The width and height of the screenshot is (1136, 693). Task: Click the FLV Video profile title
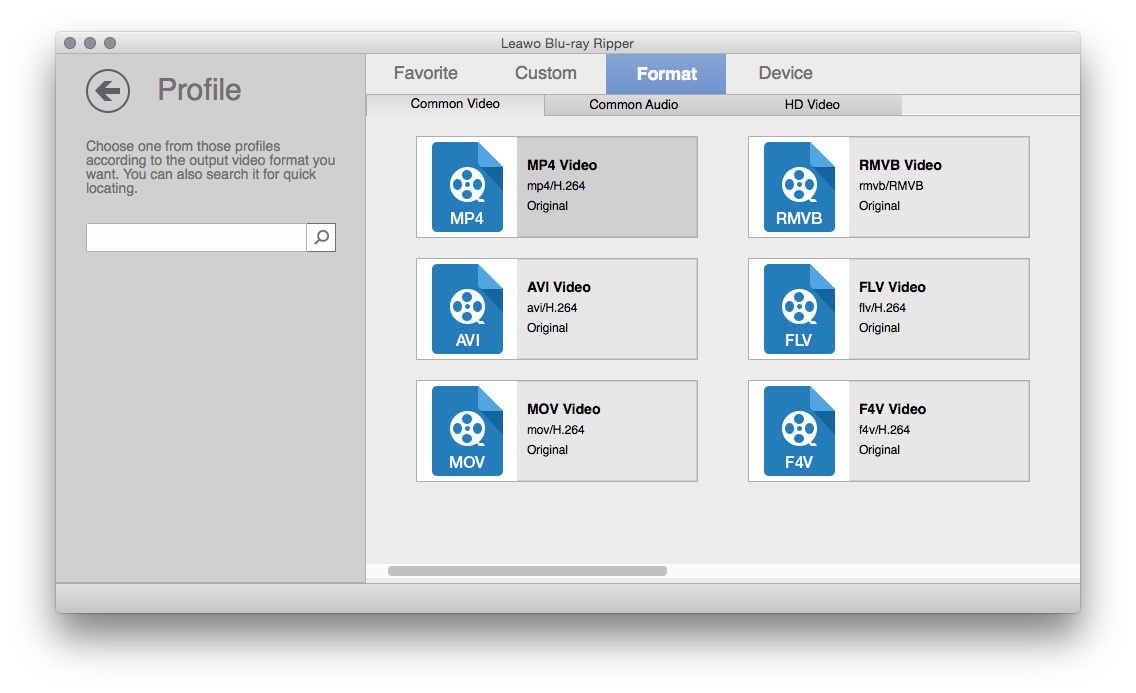coord(892,287)
